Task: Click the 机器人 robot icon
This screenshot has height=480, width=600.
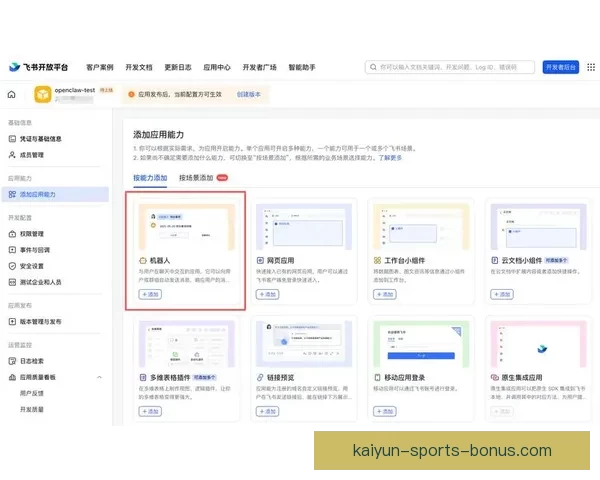Action: 143,260
